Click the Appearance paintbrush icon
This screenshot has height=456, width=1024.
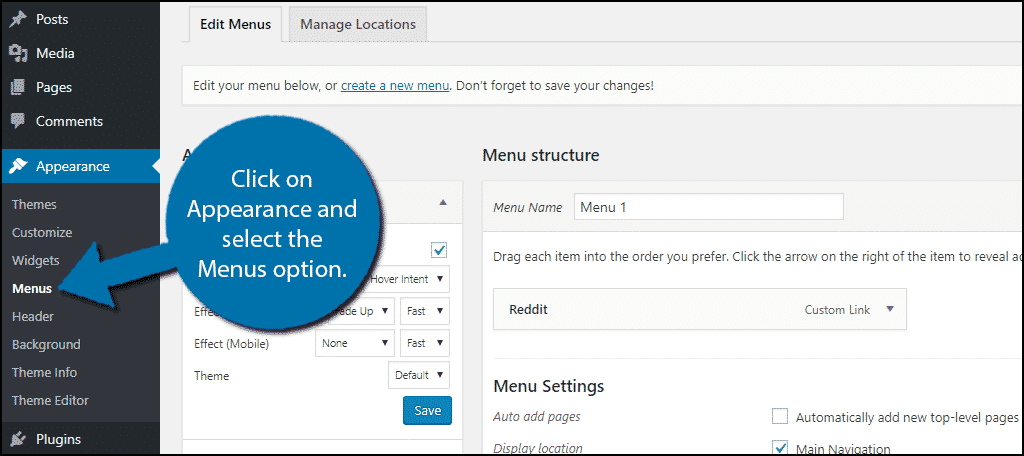18,166
